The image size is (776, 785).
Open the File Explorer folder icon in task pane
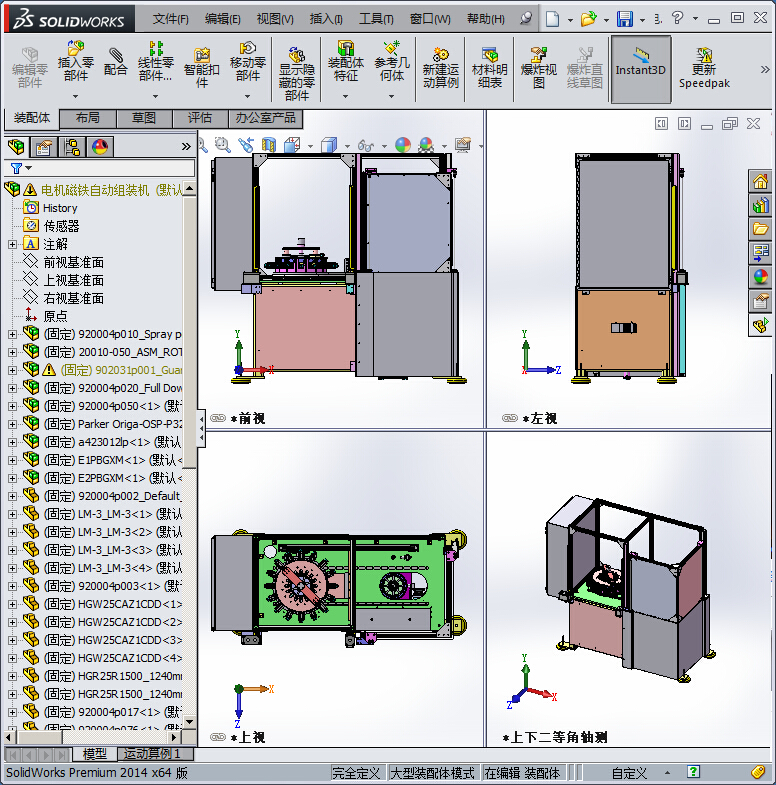click(760, 229)
